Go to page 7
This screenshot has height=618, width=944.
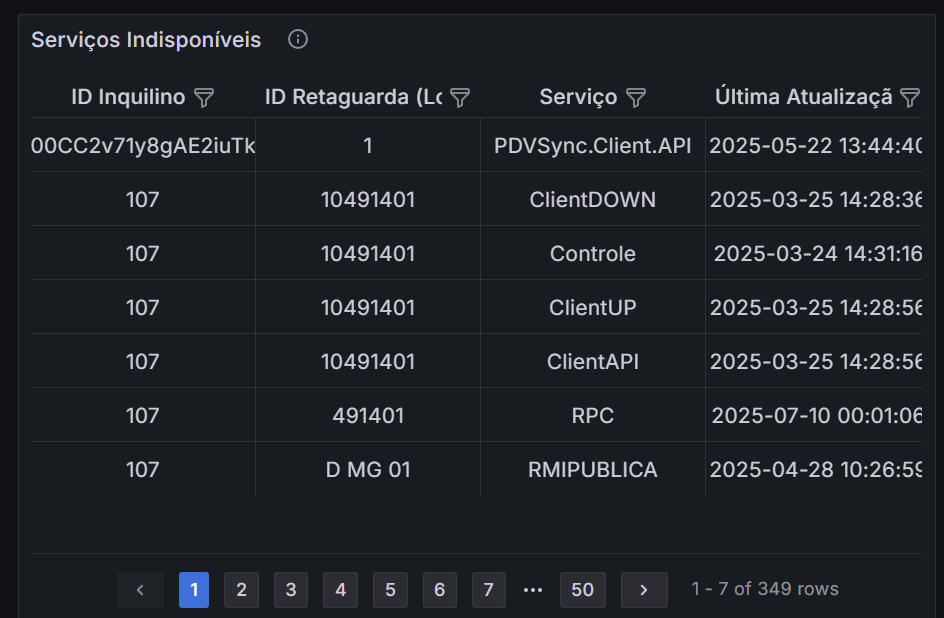(x=488, y=590)
